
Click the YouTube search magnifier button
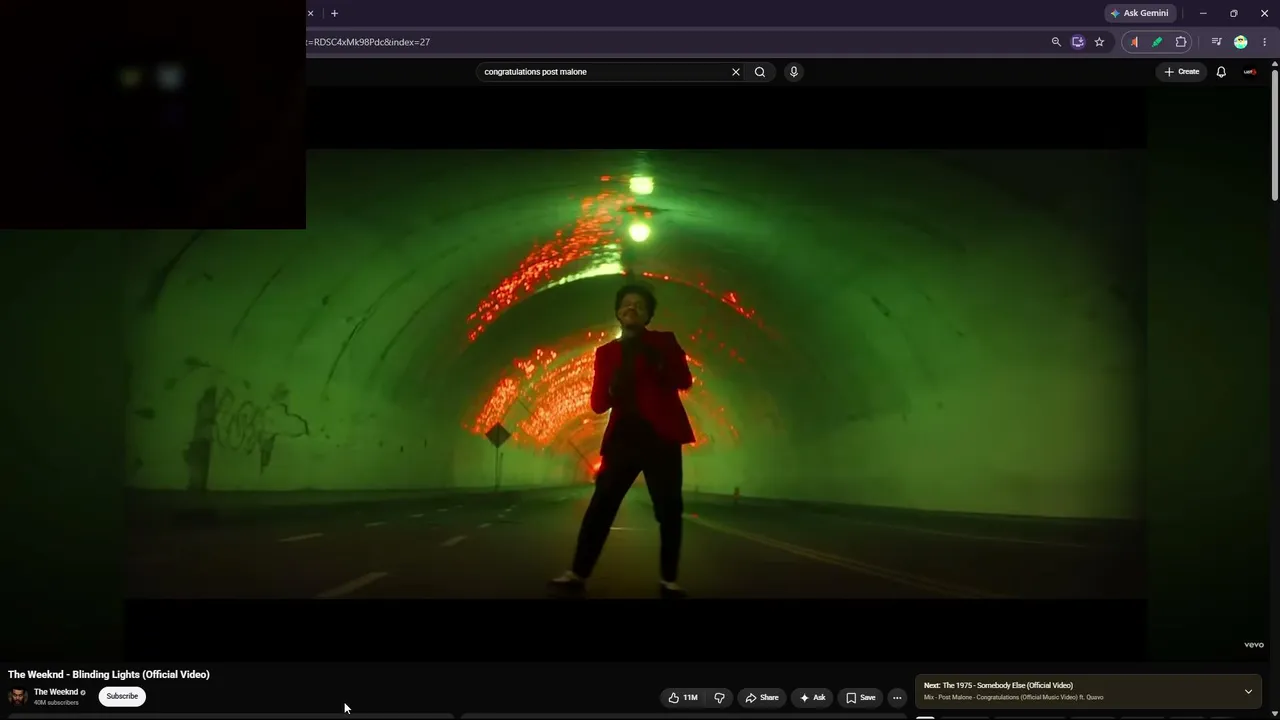(x=760, y=72)
